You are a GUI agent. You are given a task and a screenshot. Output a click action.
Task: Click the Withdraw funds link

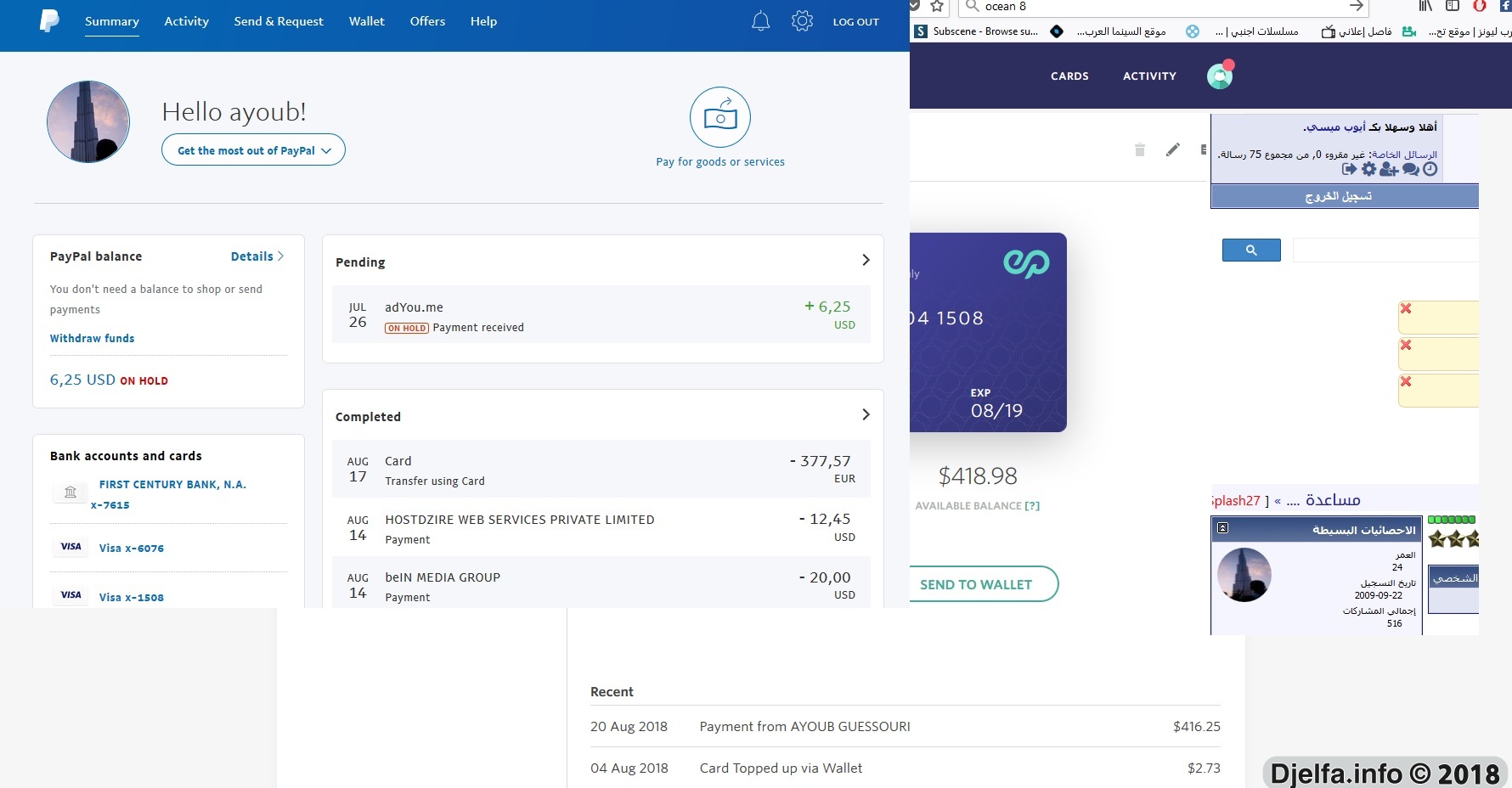pos(92,338)
